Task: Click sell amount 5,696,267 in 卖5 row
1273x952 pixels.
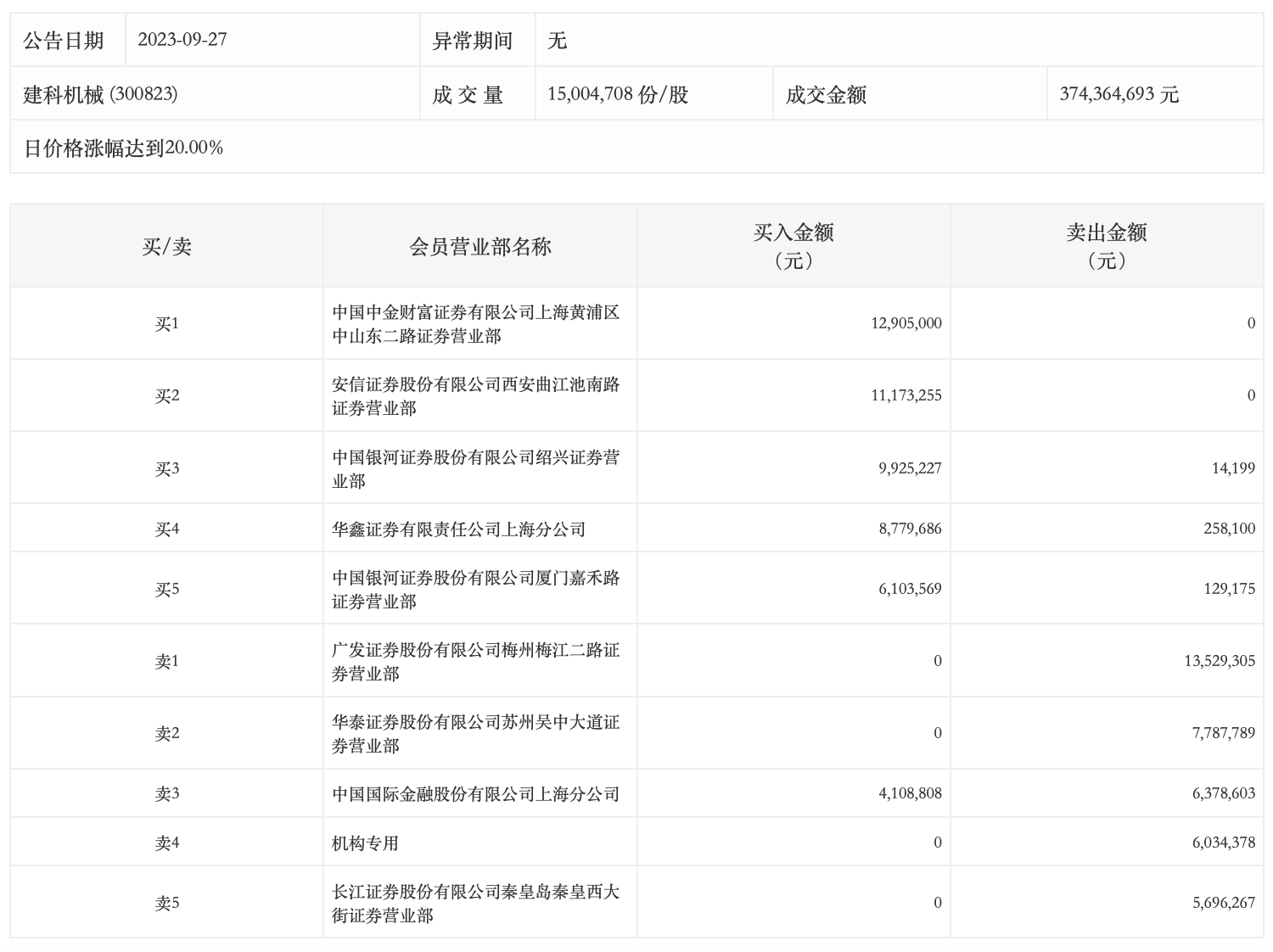Action: pos(1223,903)
